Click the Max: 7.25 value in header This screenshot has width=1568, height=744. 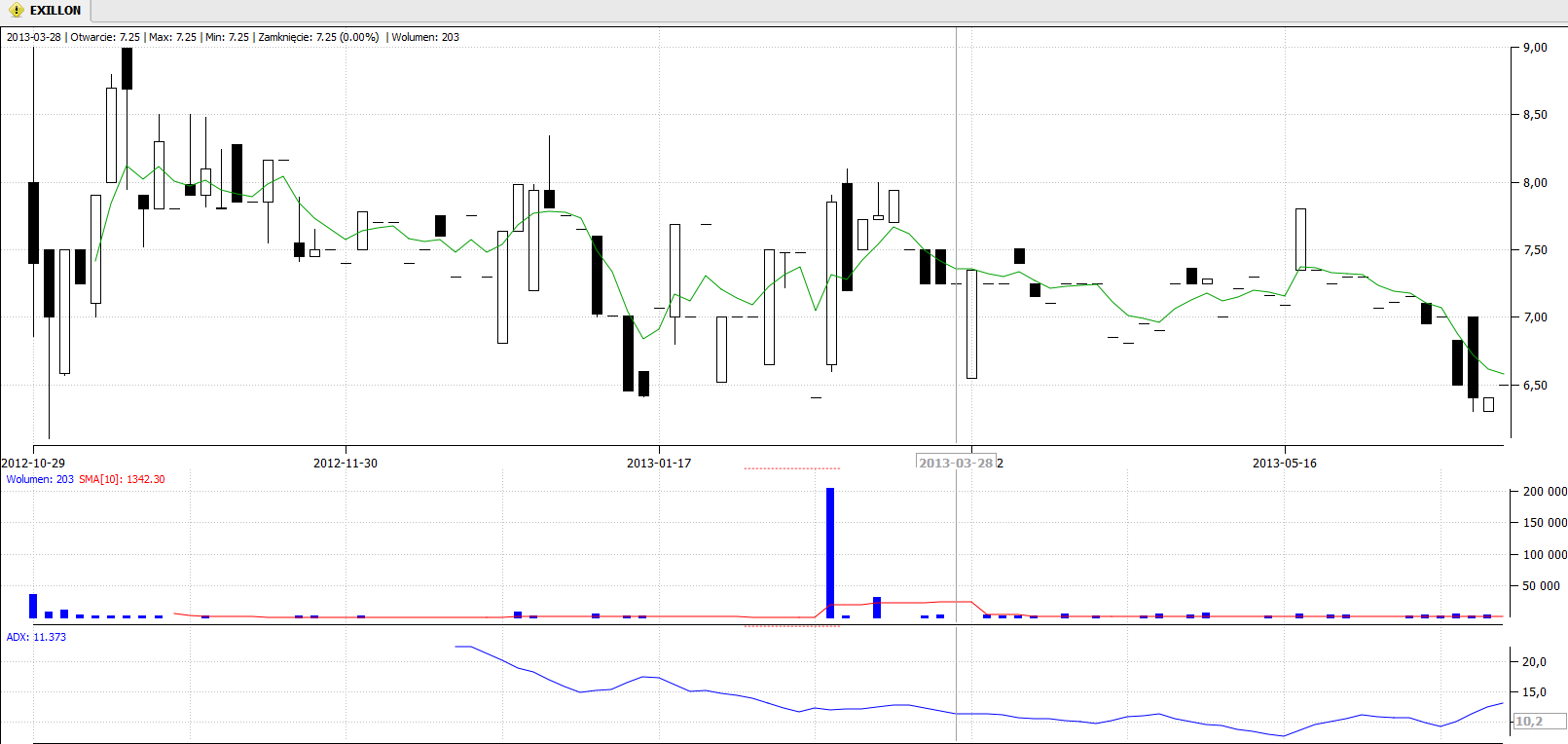tap(173, 37)
